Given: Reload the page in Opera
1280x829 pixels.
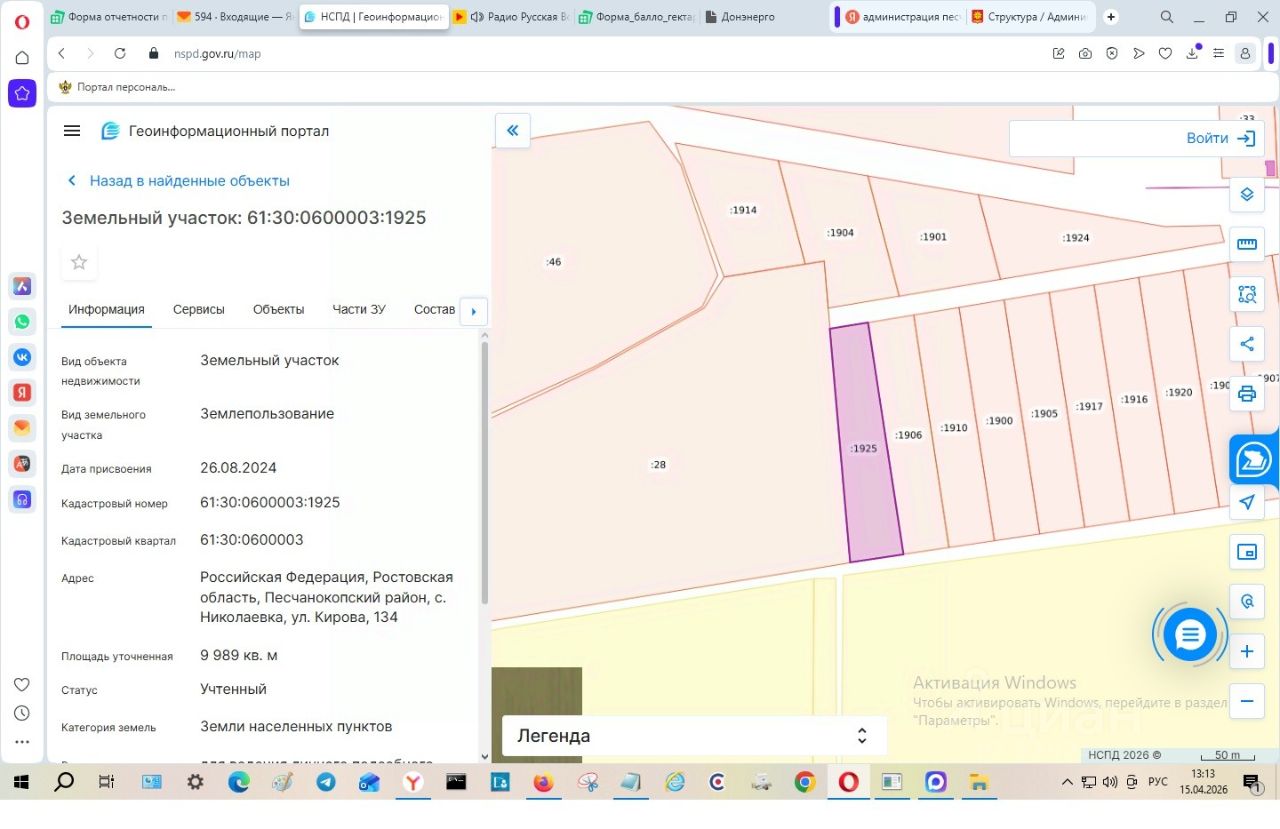Looking at the screenshot, I should point(120,54).
